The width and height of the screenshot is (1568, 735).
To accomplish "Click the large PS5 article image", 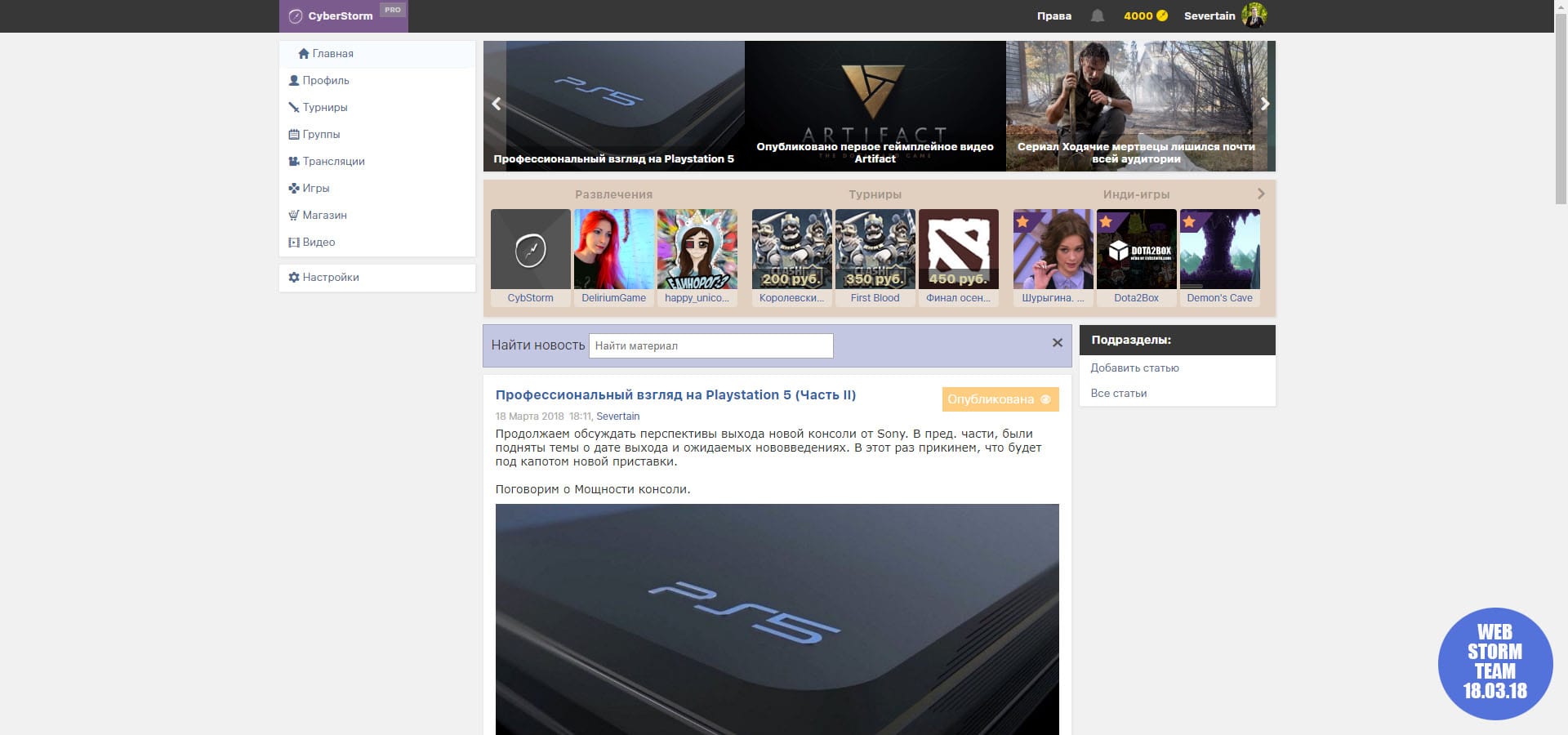I will [777, 619].
